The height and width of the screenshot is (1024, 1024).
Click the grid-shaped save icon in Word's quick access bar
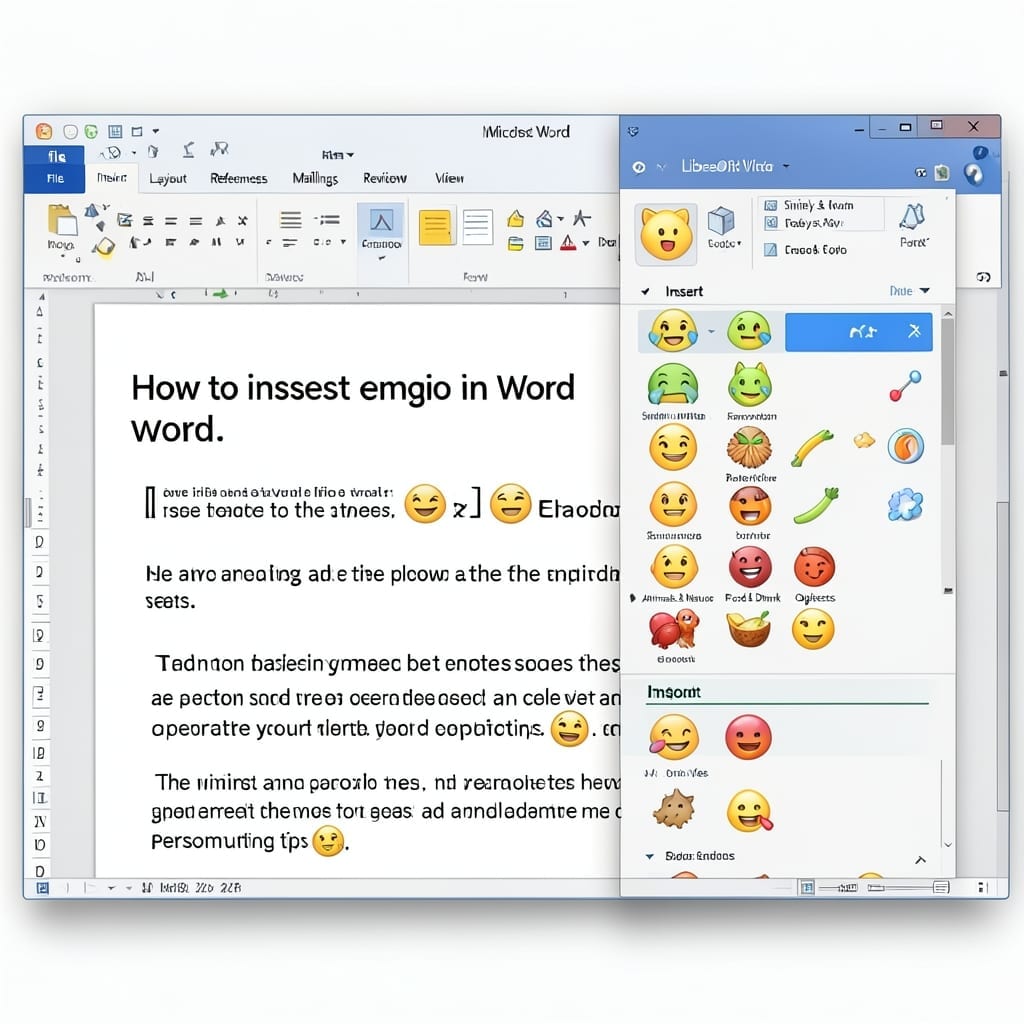pos(115,132)
